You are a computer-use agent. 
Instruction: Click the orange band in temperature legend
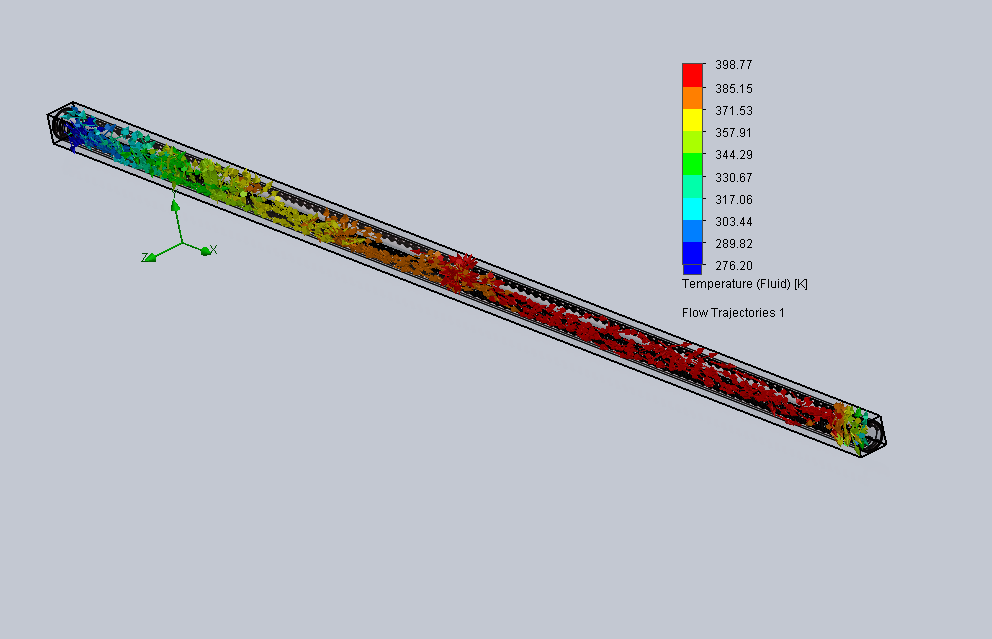692,97
